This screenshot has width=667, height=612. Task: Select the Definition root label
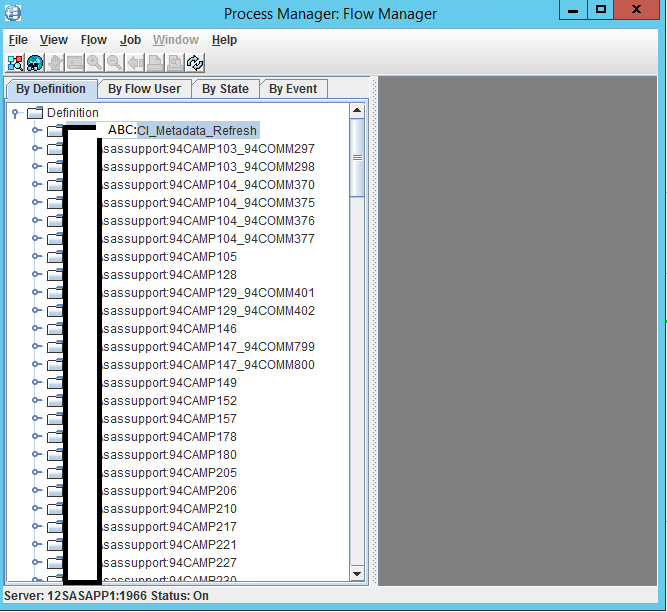73,113
